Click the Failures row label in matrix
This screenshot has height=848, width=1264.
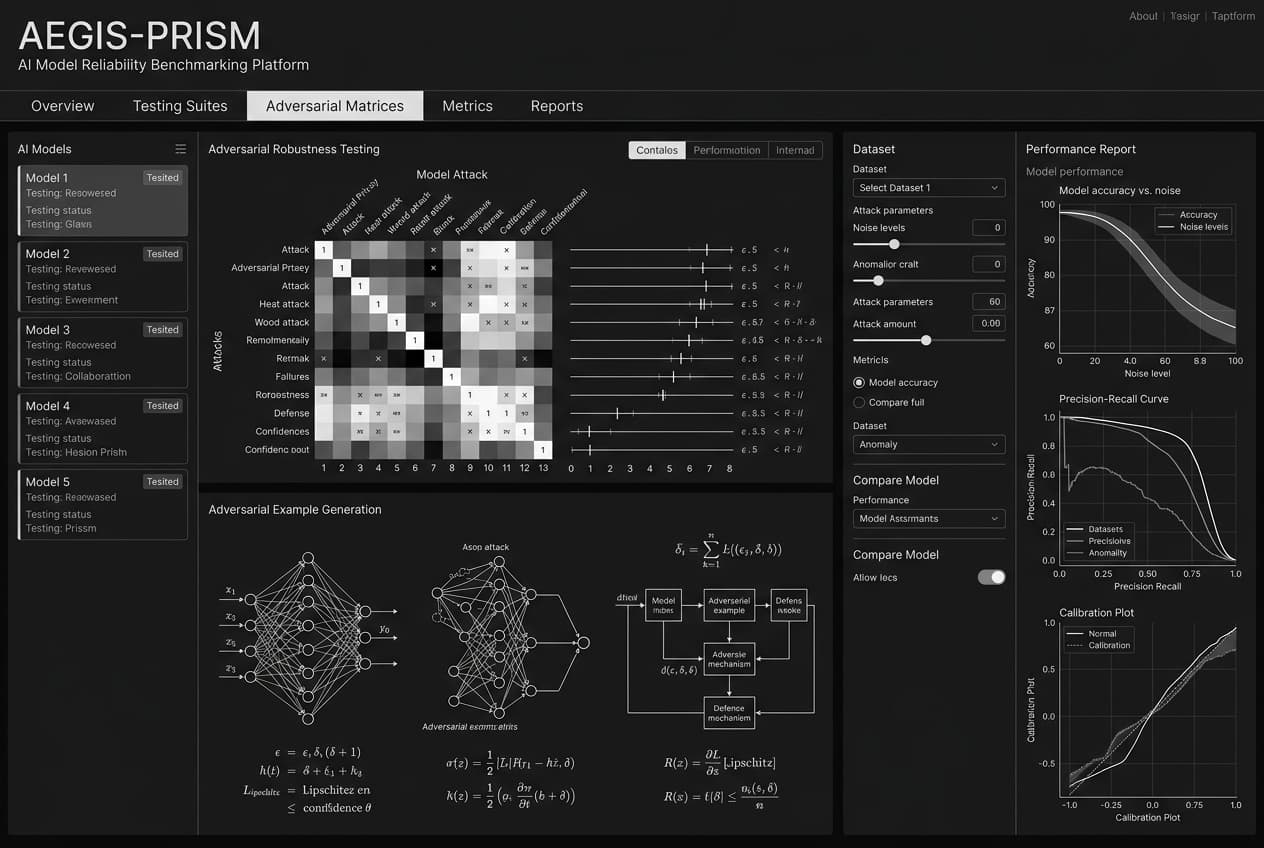point(292,377)
